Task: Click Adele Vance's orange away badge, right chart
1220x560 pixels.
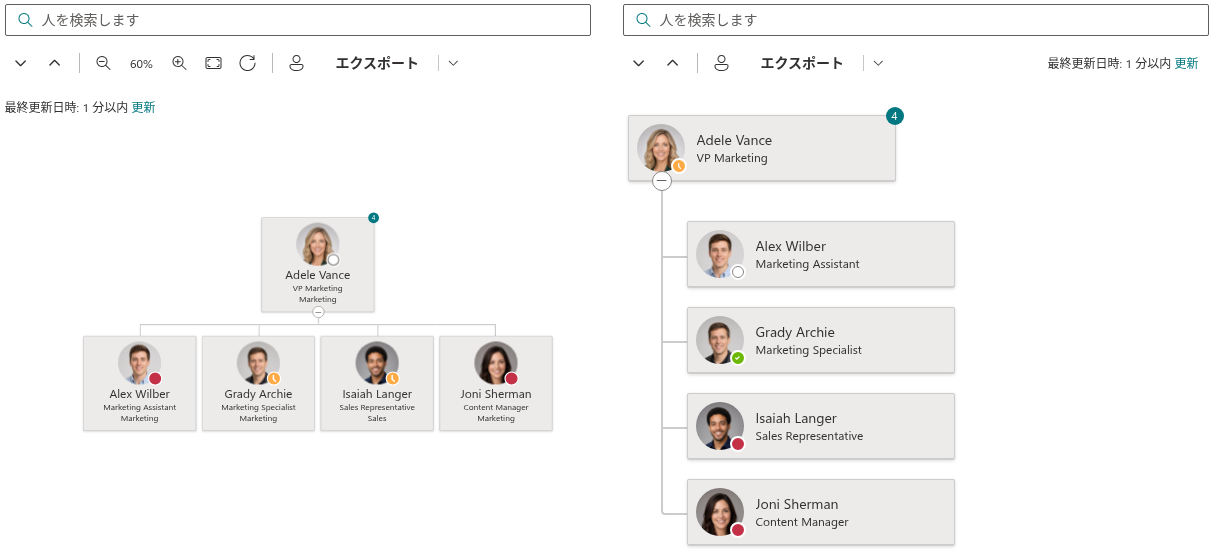Action: [x=679, y=166]
